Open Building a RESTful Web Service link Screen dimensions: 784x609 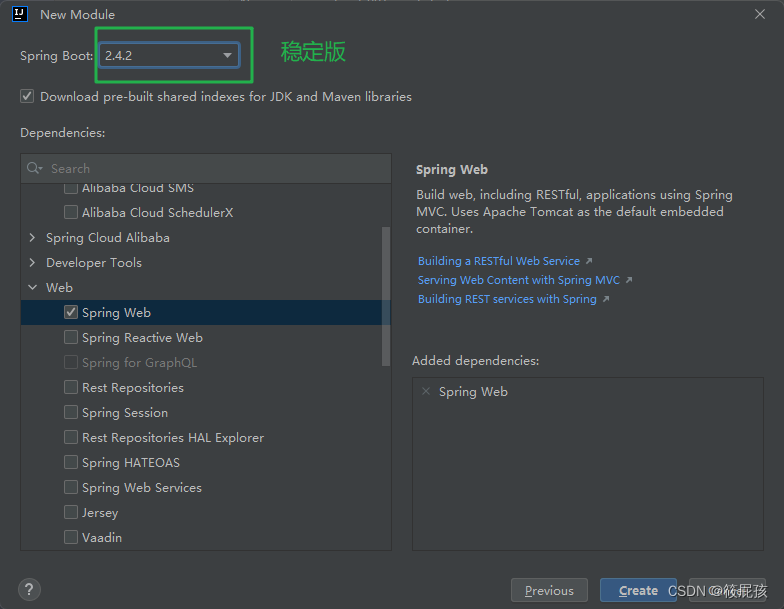[499, 261]
